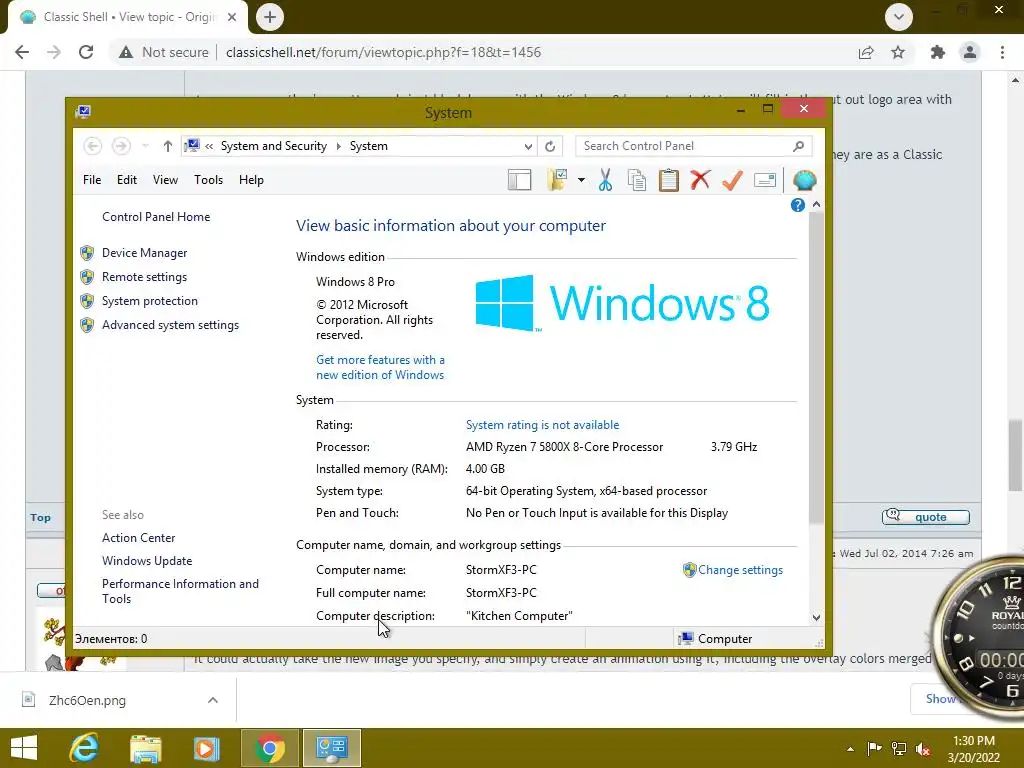Click Chrome back arrow
Image resolution: width=1024 pixels, height=768 pixels.
coord(22,52)
